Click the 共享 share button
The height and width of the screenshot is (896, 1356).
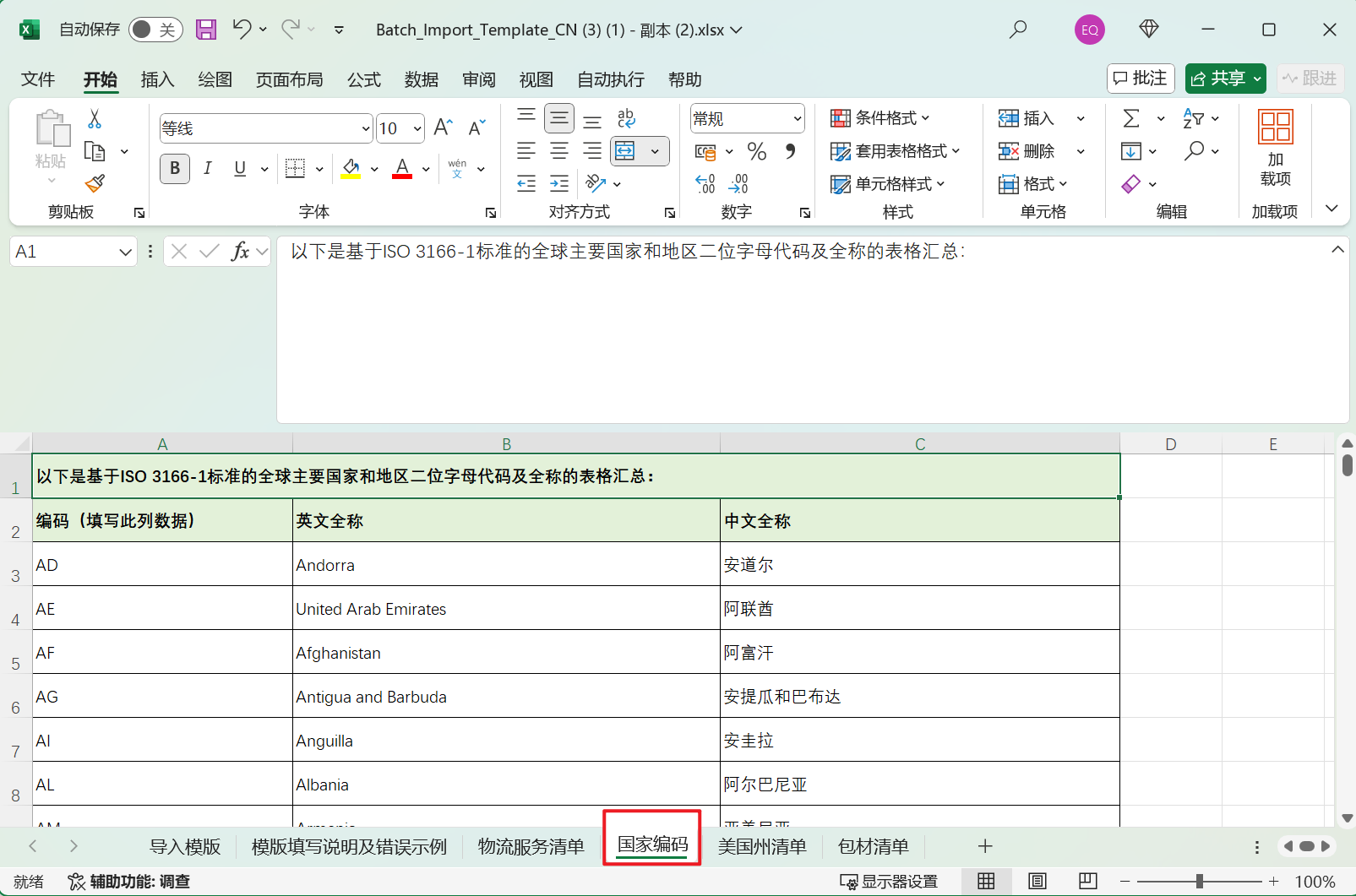[1225, 79]
